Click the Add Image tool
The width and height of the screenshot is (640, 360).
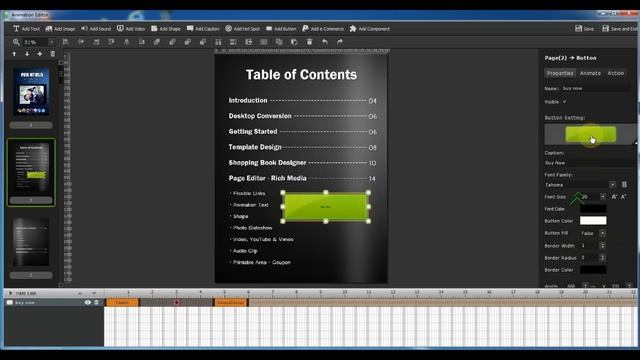point(60,29)
